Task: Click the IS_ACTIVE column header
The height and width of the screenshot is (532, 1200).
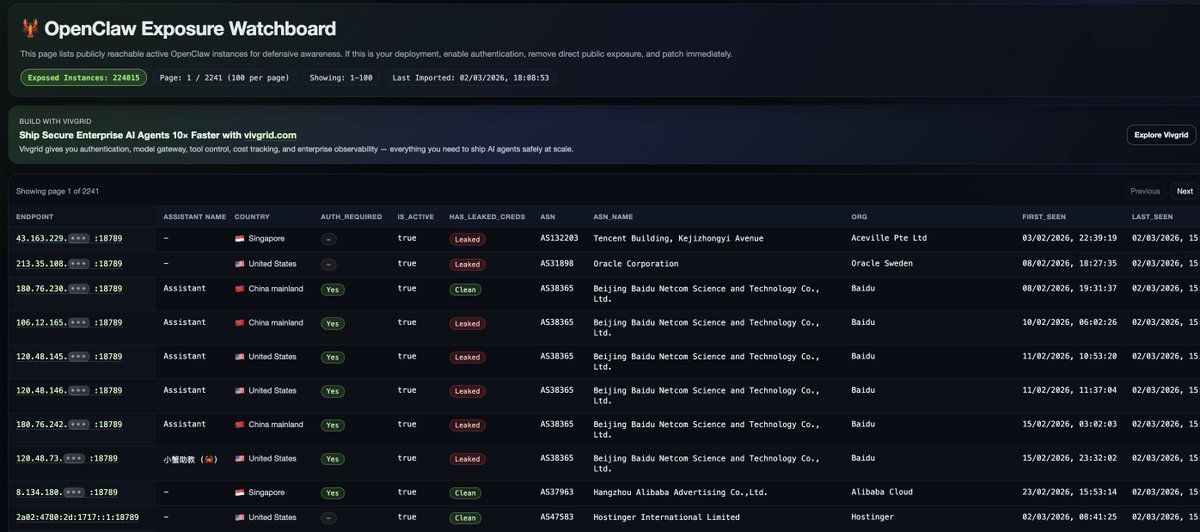Action: (415, 216)
